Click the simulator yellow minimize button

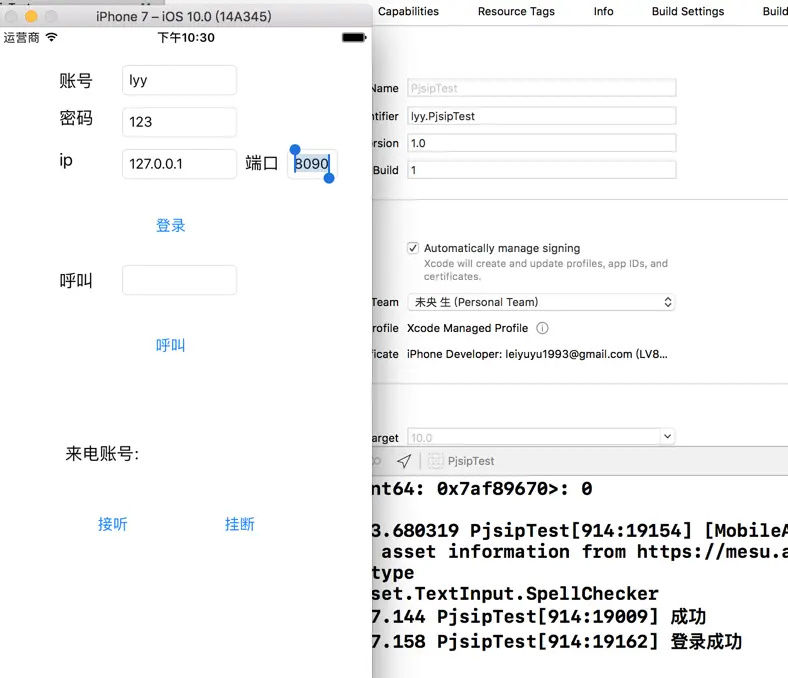pyautogui.click(x=31, y=17)
